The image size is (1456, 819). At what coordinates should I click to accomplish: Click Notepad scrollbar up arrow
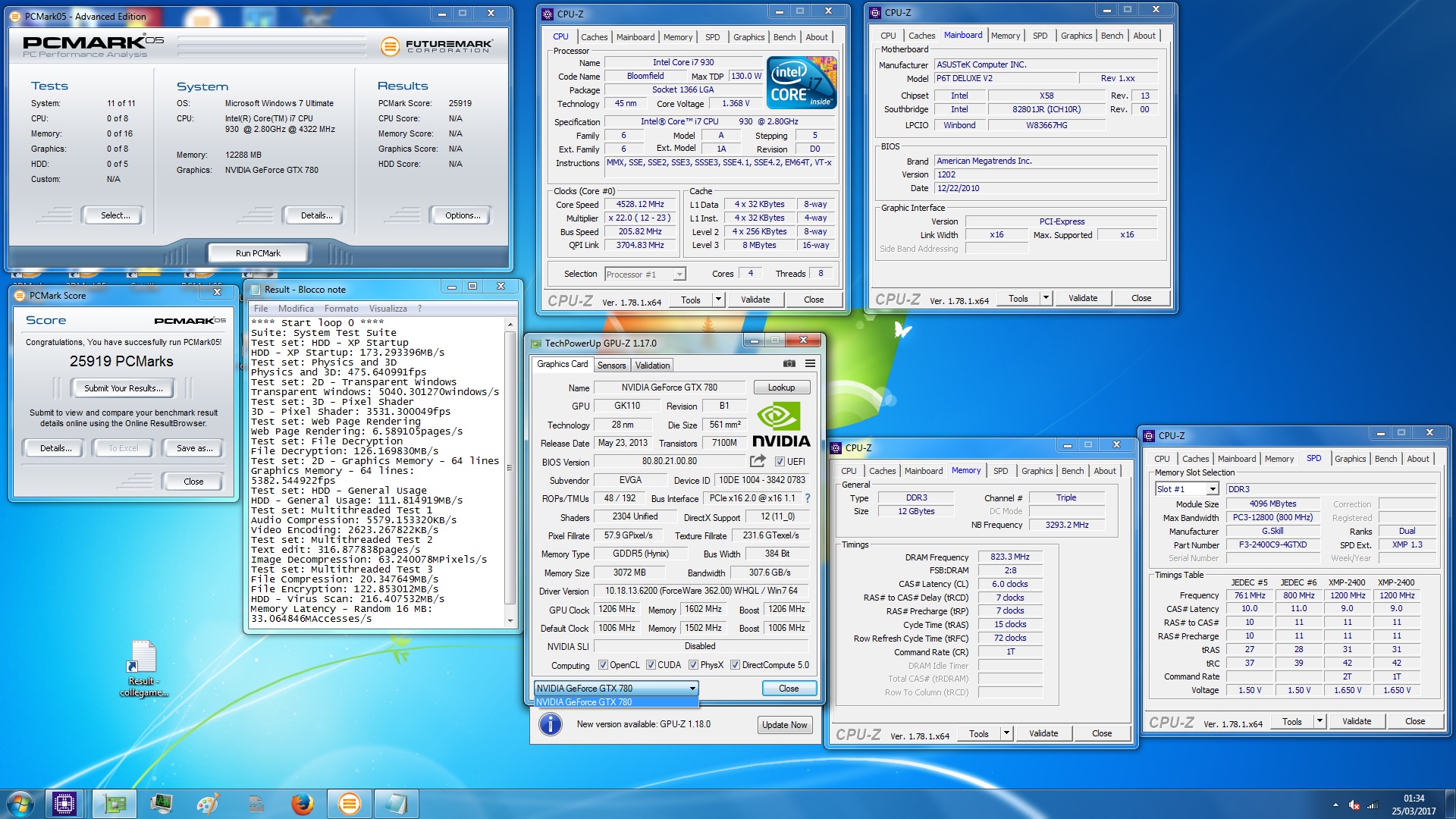pyautogui.click(x=510, y=324)
